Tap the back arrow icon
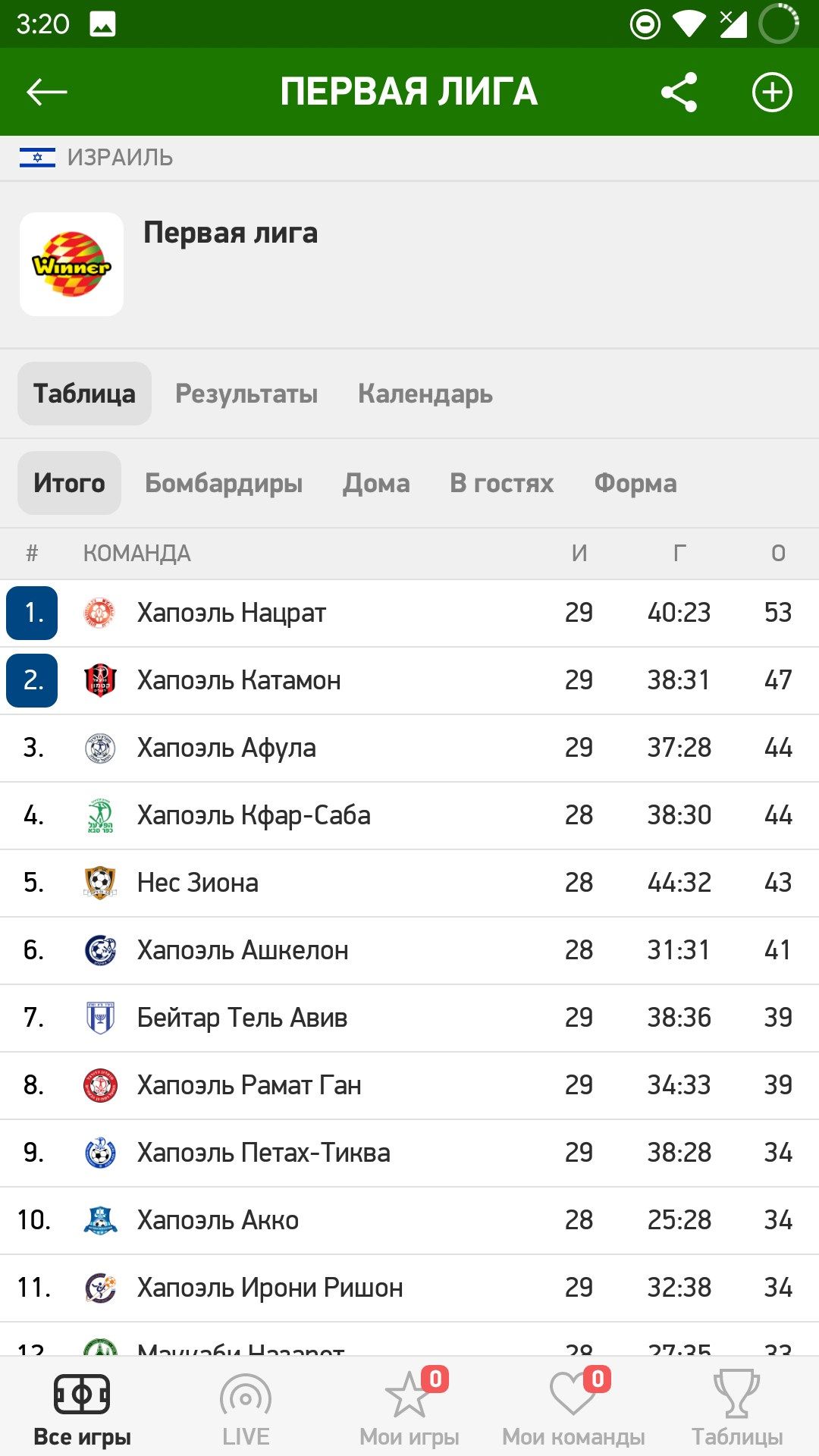The image size is (819, 1456). 47,93
